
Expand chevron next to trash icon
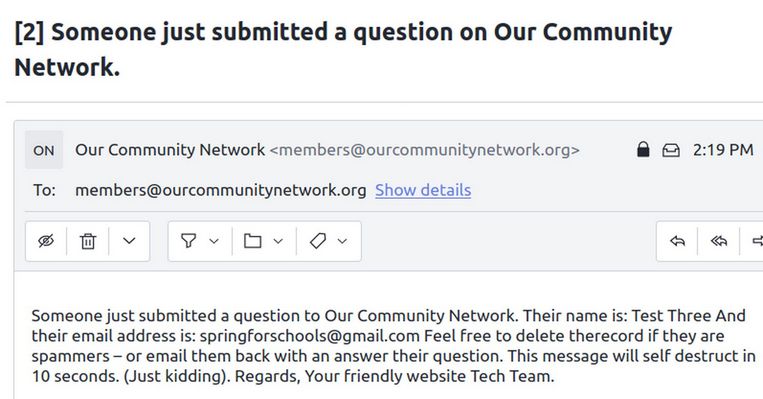click(129, 241)
